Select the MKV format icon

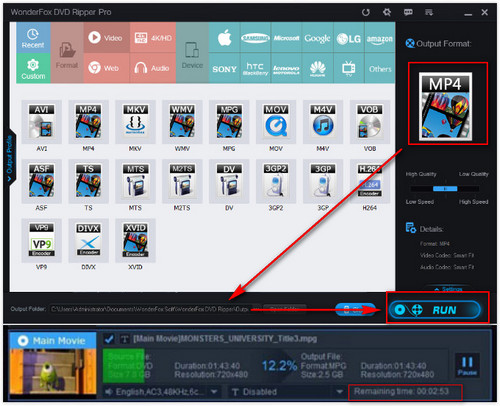click(135, 122)
